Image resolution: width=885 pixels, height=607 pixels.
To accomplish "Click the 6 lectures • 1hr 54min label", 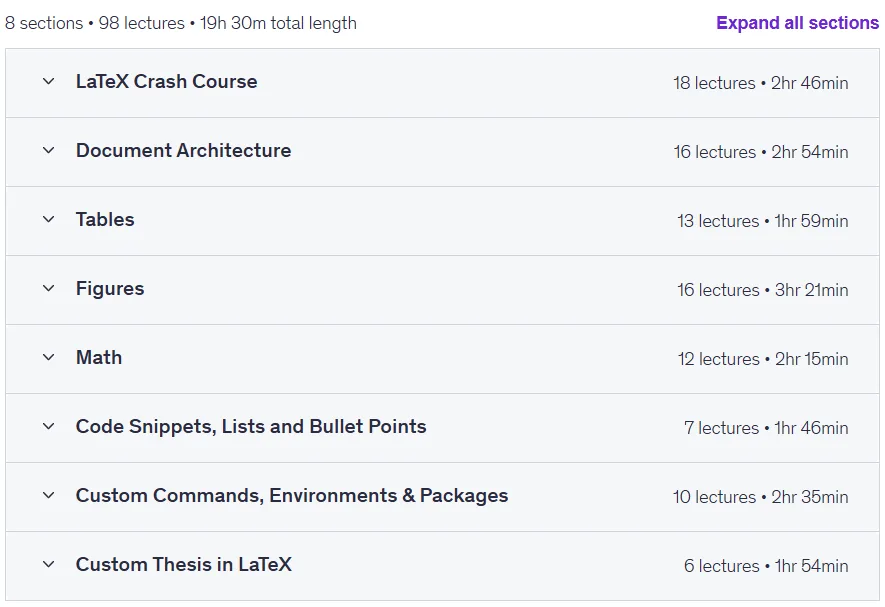I will [766, 566].
